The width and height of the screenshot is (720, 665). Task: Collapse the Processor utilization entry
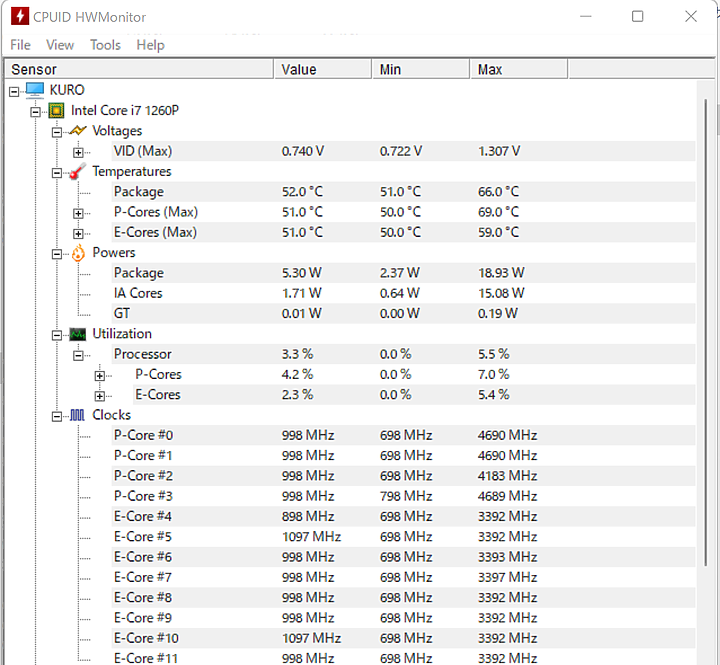(x=78, y=355)
